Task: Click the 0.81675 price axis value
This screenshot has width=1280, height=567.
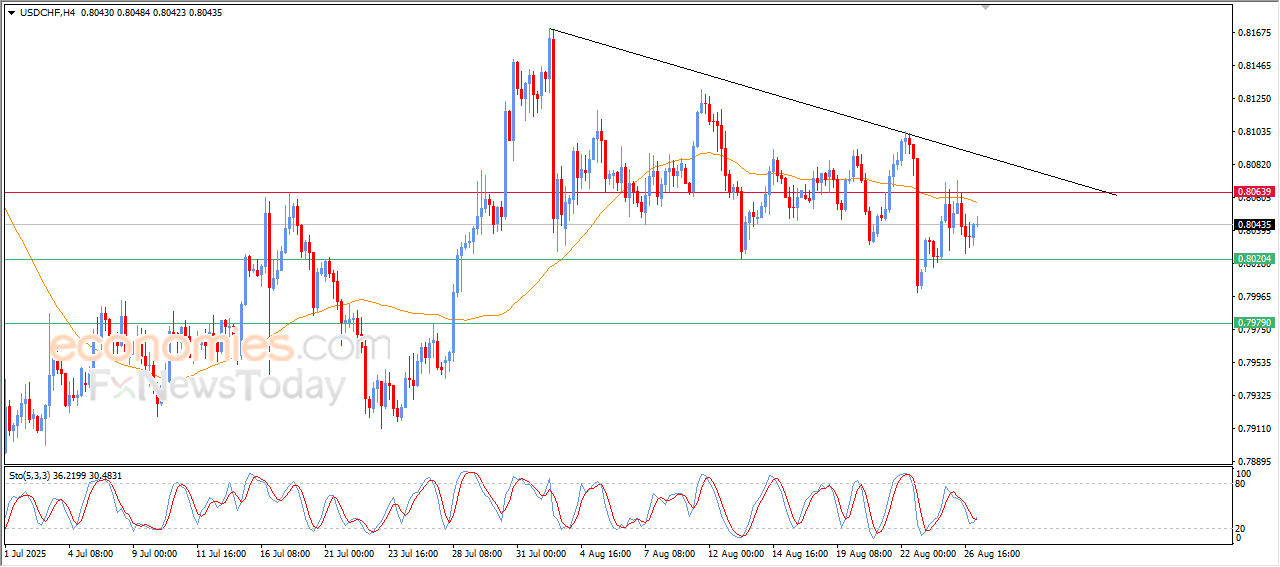Action: pyautogui.click(x=1254, y=33)
